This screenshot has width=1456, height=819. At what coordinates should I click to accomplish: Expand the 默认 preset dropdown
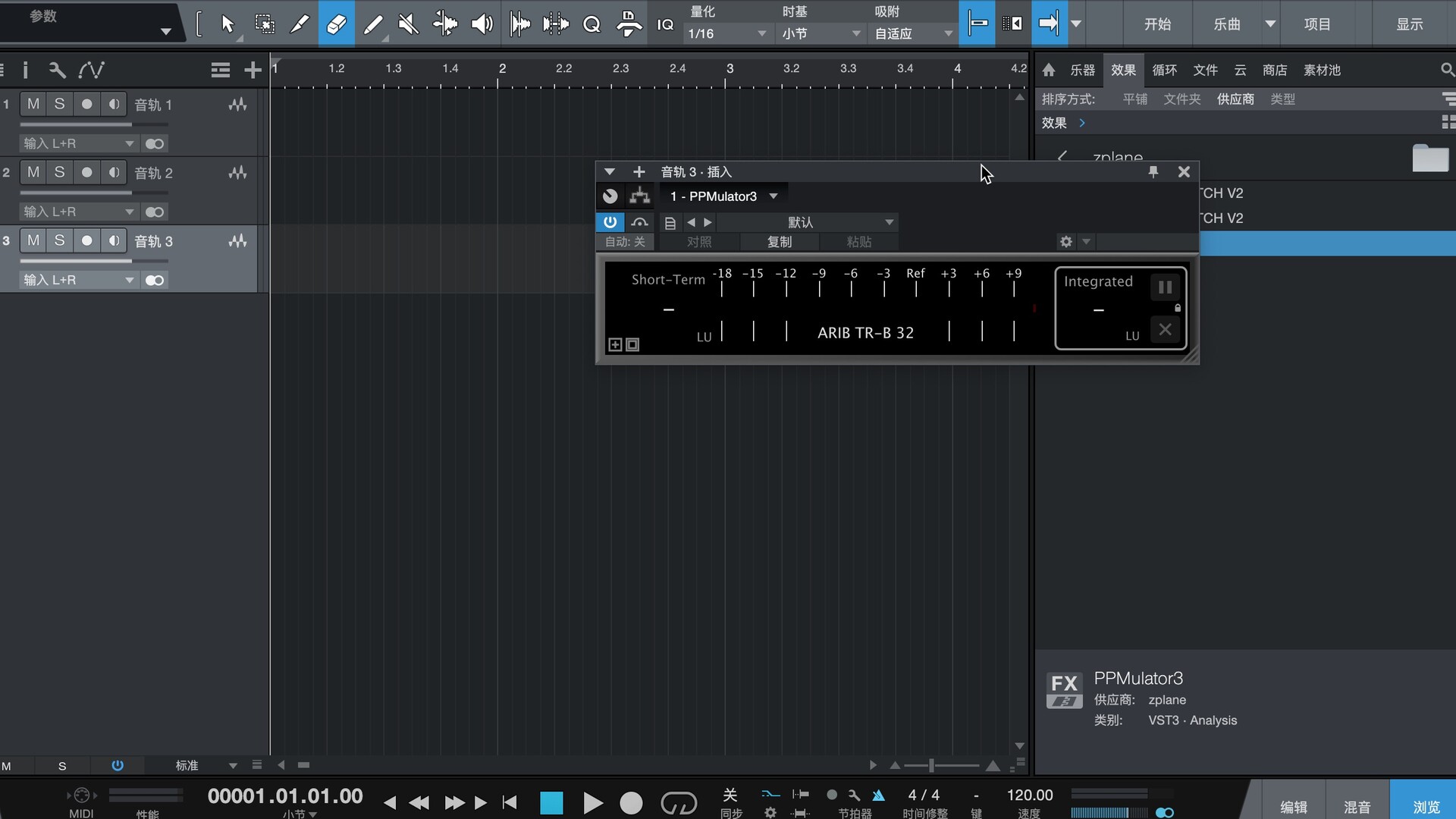point(889,222)
